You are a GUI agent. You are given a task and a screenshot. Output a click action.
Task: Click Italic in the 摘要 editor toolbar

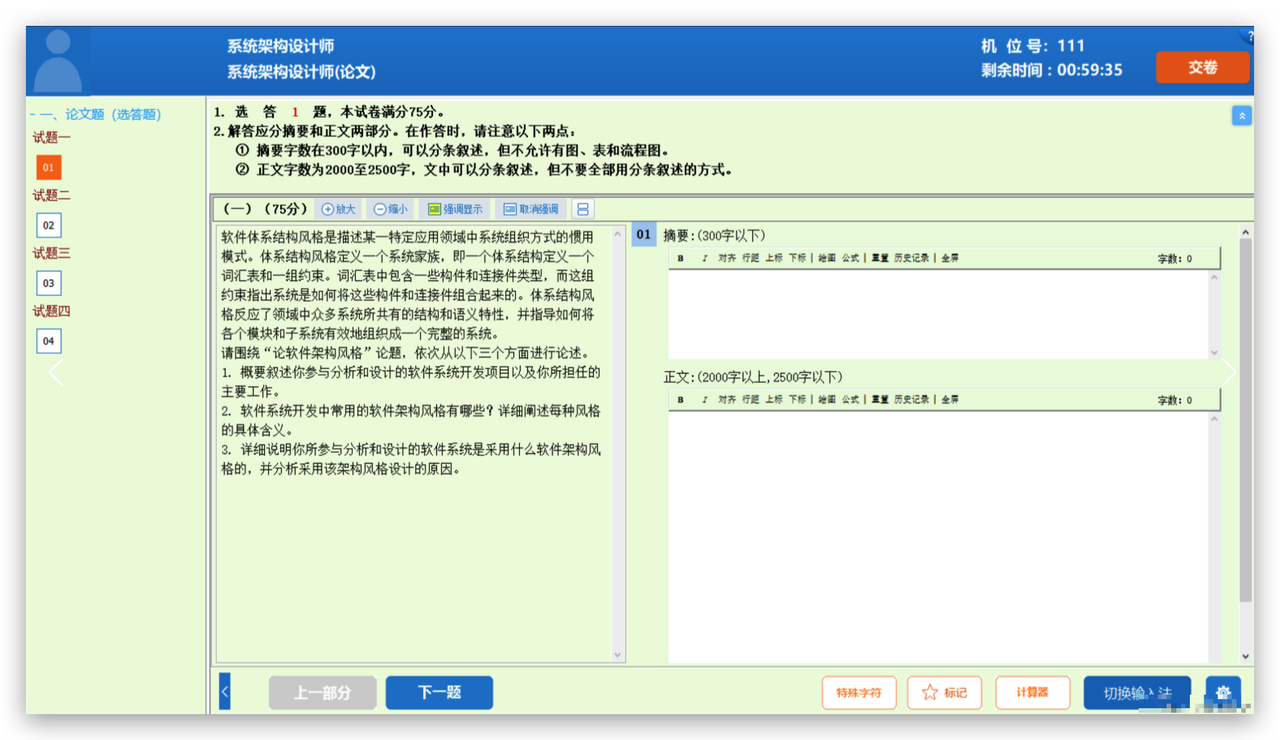(x=704, y=258)
